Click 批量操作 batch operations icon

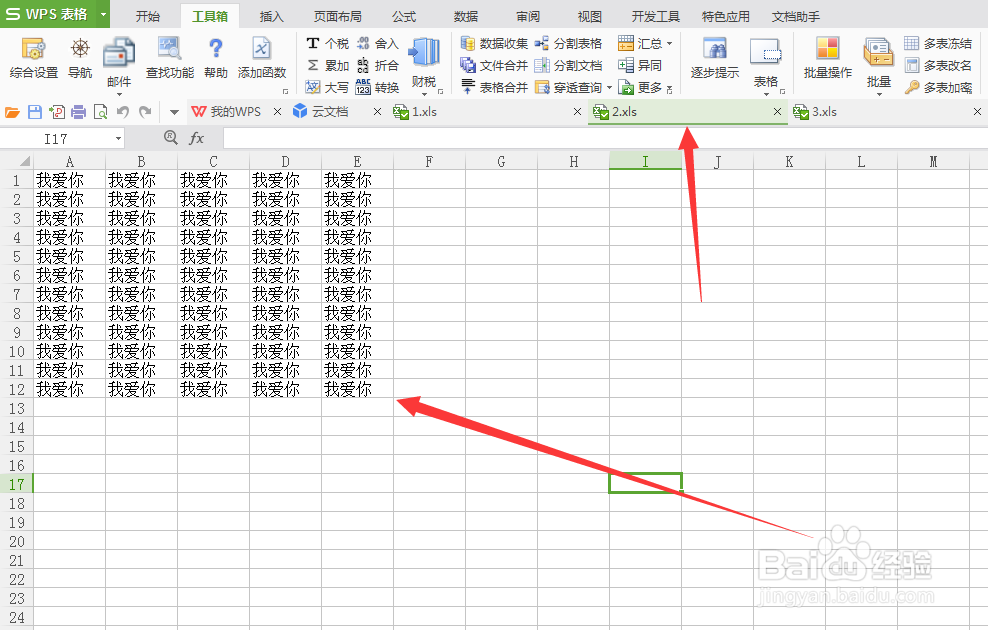click(x=827, y=57)
